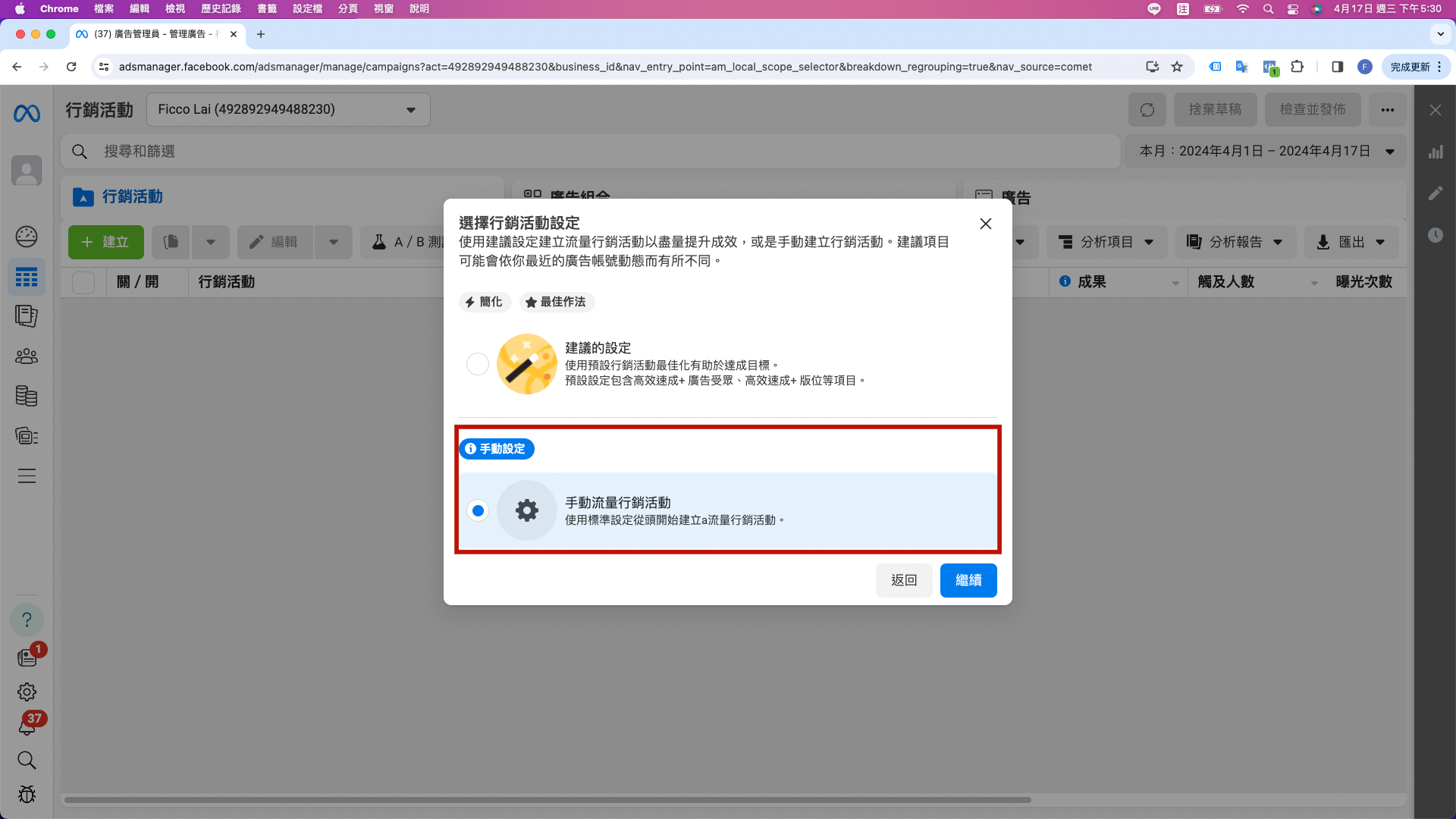
Task: Open Chrome extensions puzzle icon
Action: coord(1298,67)
